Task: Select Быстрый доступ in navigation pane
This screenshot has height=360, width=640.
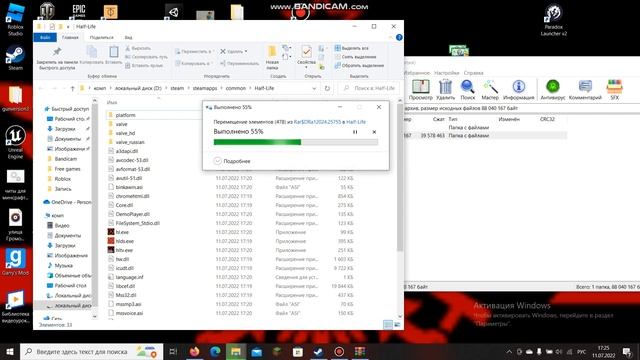Action: coord(67,109)
